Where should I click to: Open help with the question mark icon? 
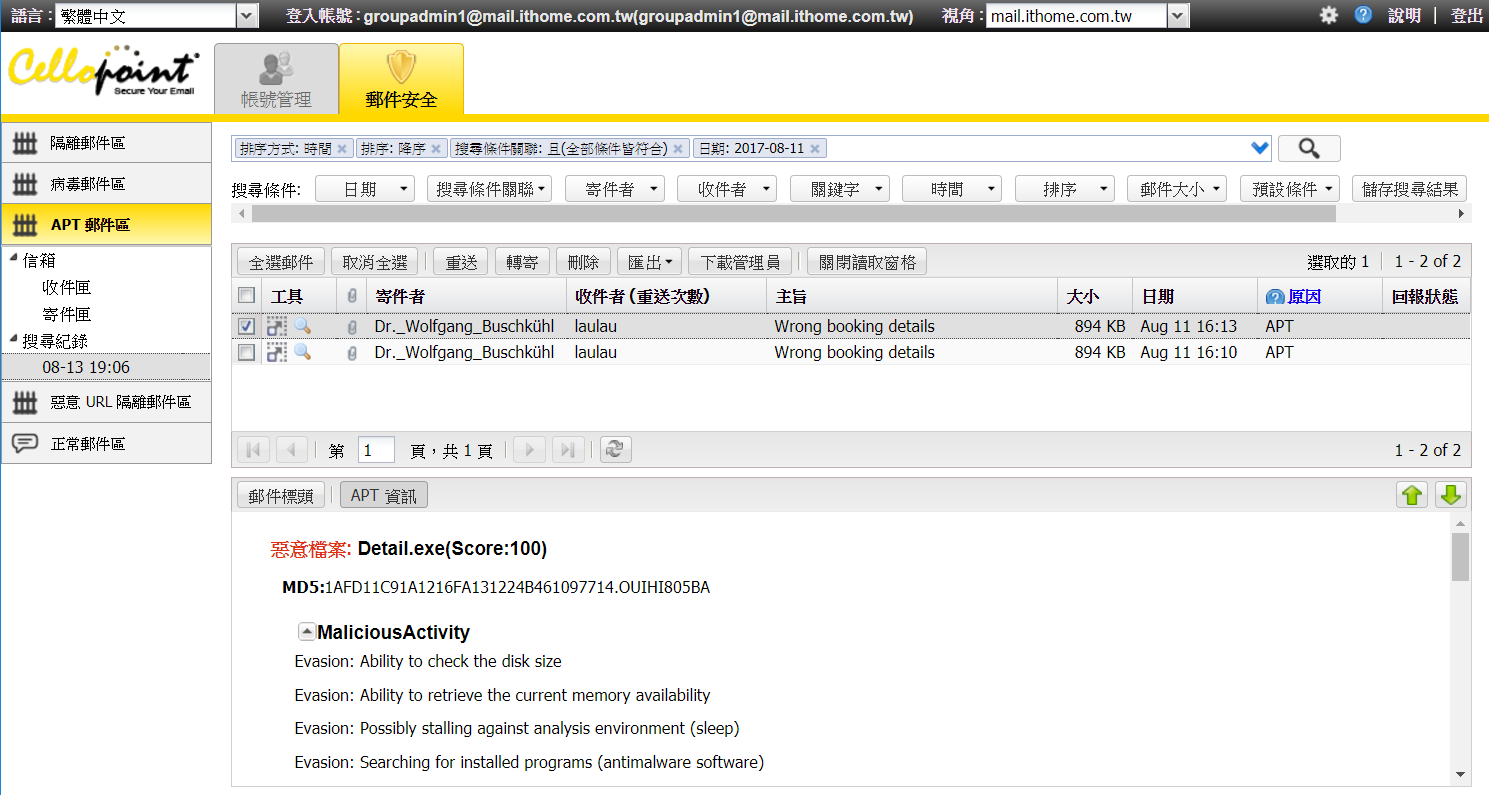[1362, 15]
